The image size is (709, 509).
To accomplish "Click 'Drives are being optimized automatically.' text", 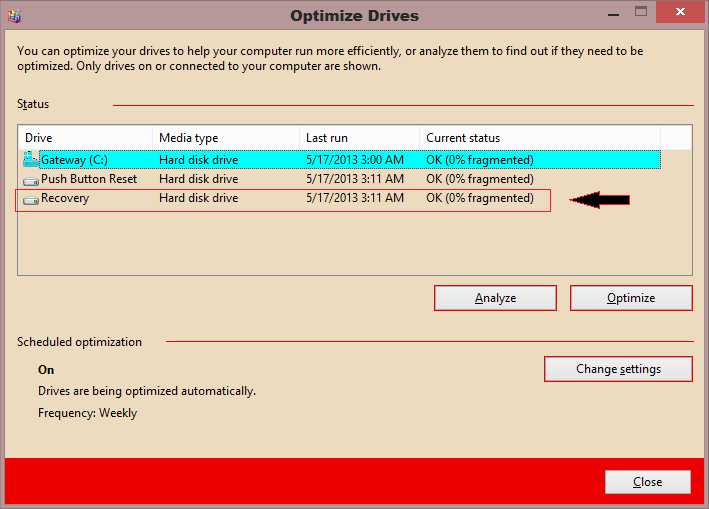I will click(x=147, y=391).
